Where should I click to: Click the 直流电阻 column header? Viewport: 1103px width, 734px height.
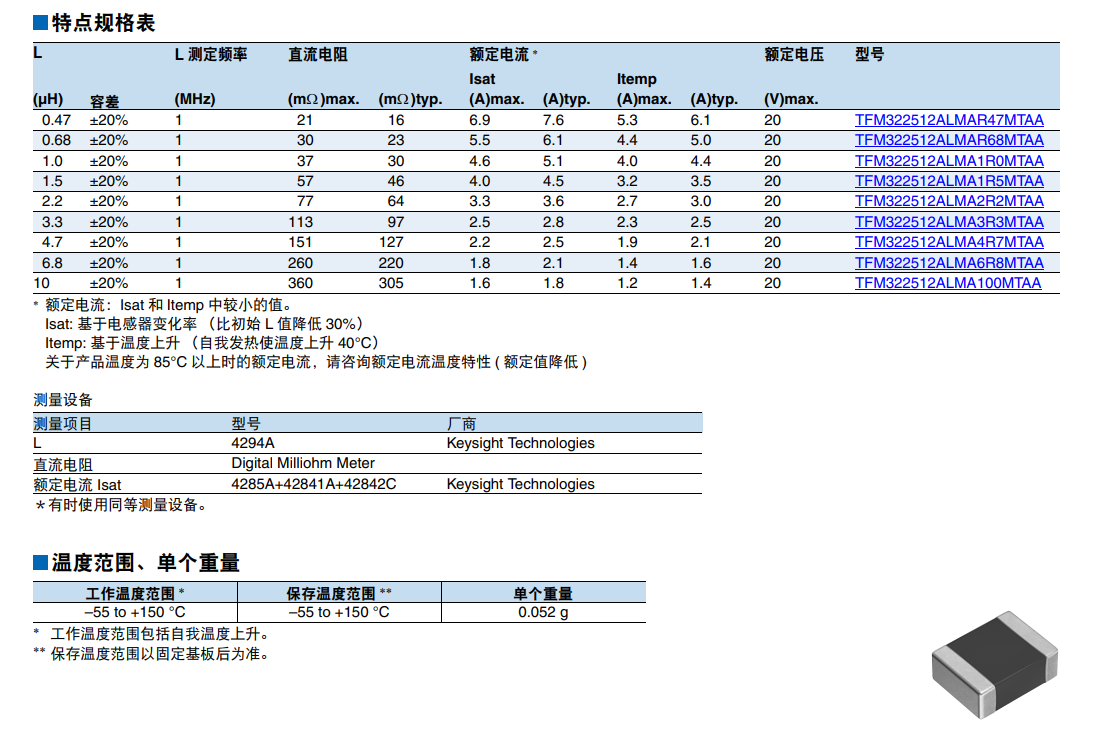(x=317, y=55)
